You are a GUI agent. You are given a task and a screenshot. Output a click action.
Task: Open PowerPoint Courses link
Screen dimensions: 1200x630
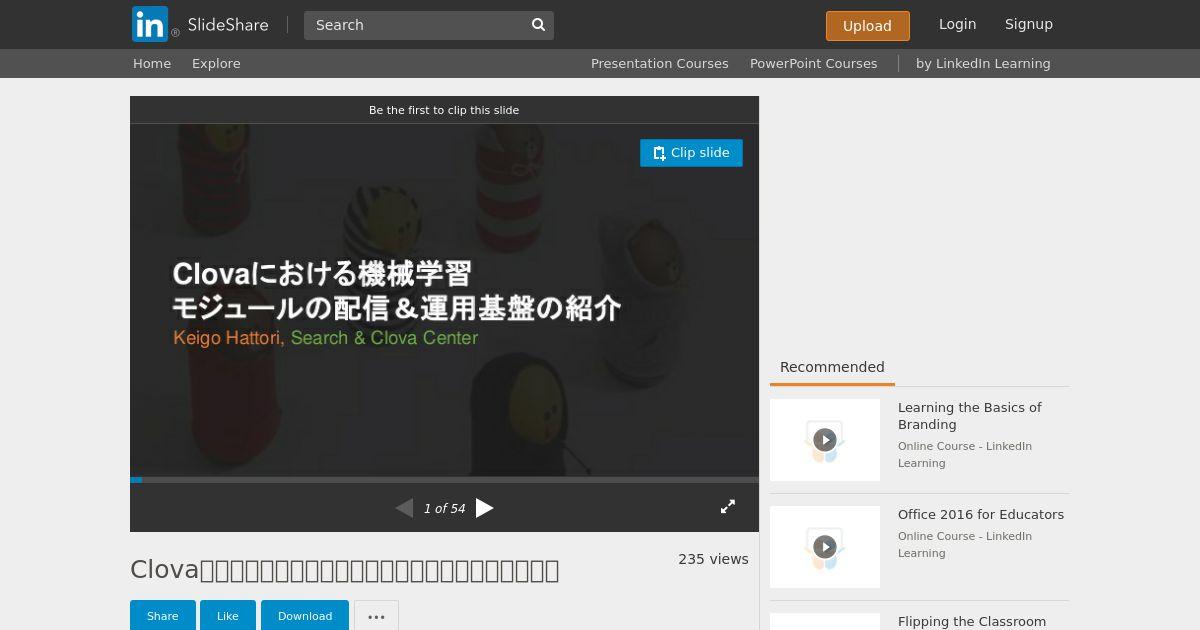tap(813, 63)
